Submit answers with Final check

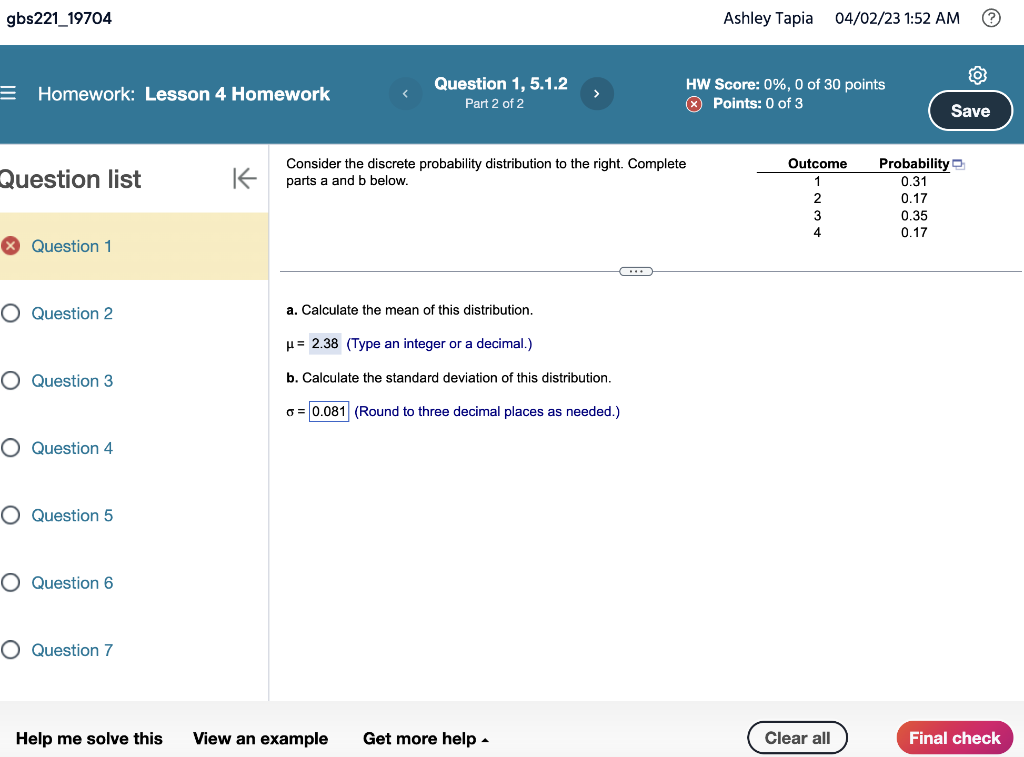[954, 737]
